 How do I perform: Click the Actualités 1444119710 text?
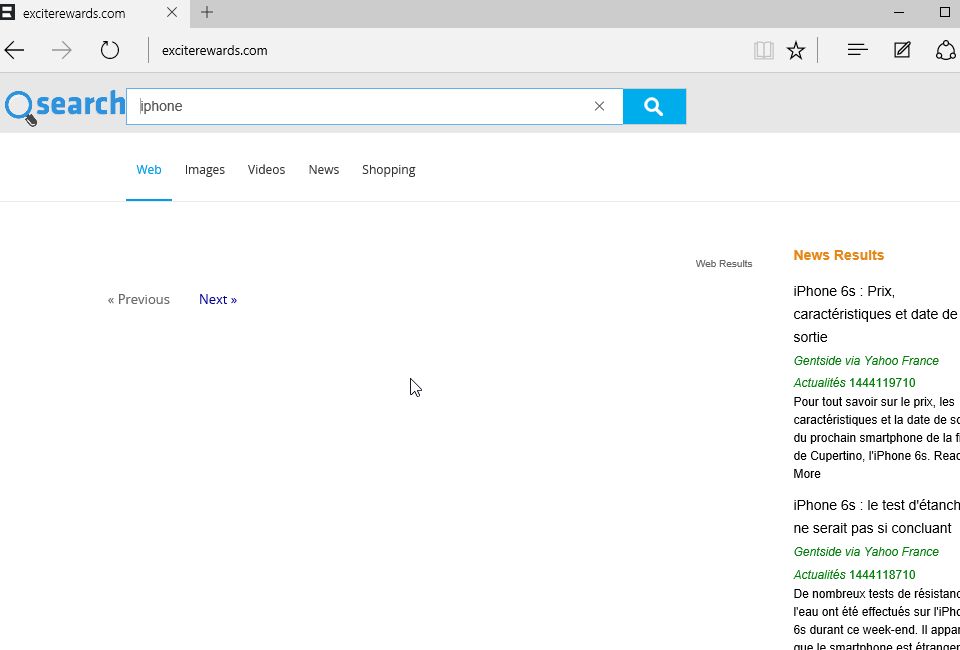click(854, 383)
